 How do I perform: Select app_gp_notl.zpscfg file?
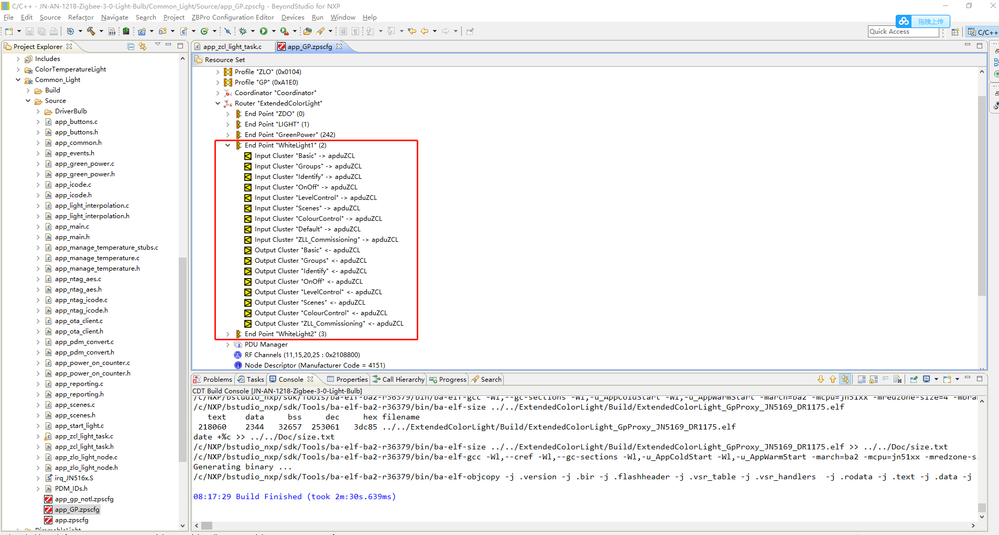tap(78, 499)
